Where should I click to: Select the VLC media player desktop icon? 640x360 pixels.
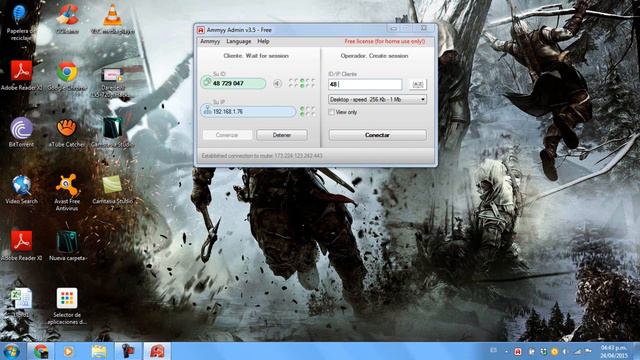(112, 19)
